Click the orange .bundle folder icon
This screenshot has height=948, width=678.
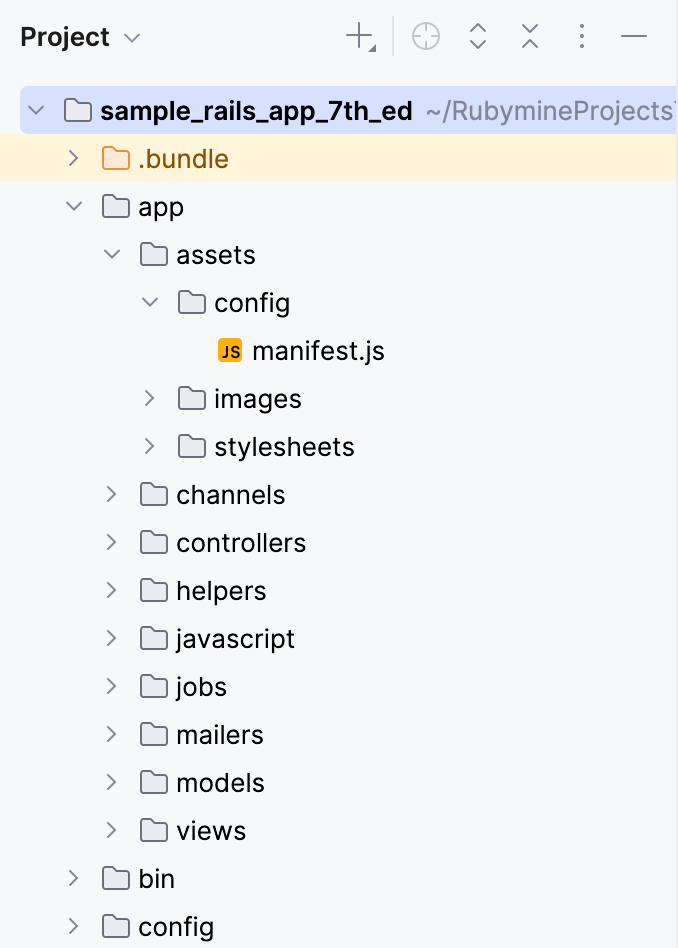[x=116, y=159]
